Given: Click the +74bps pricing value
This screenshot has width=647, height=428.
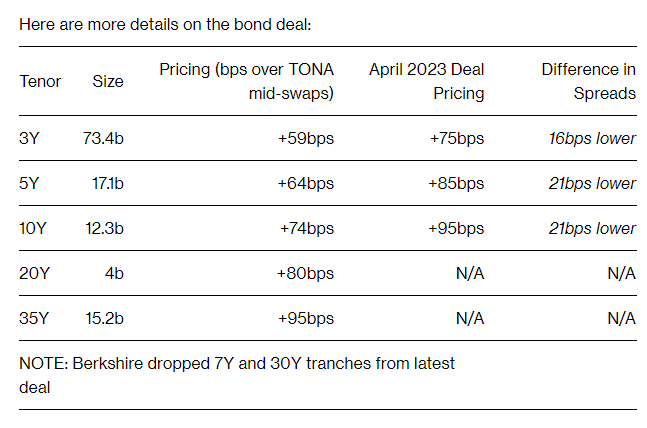Looking at the screenshot, I should click(307, 228).
